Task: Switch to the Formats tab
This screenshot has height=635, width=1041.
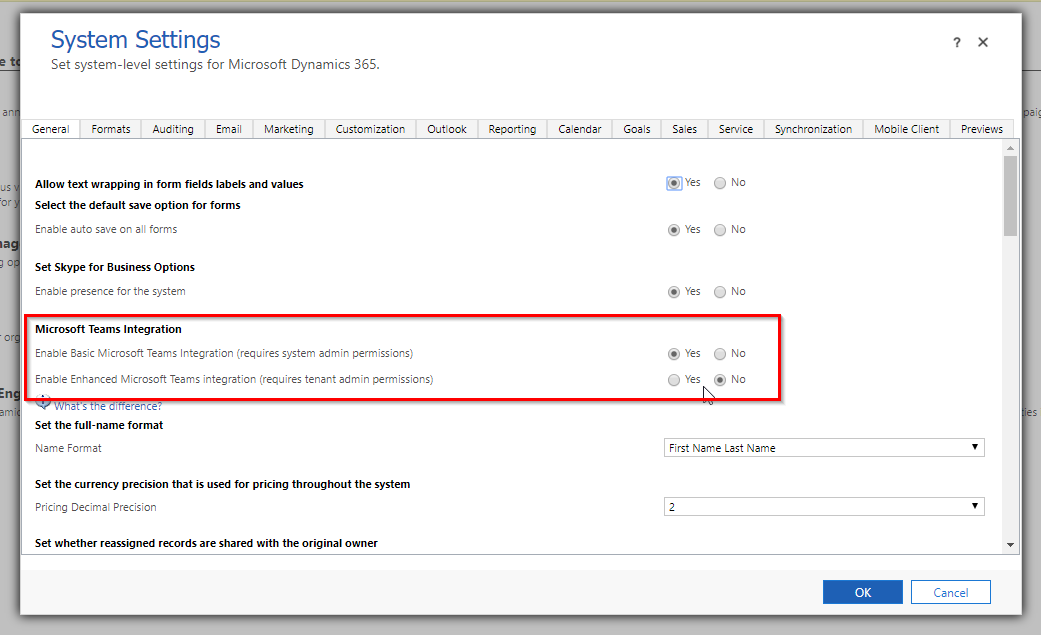Action: pyautogui.click(x=111, y=129)
